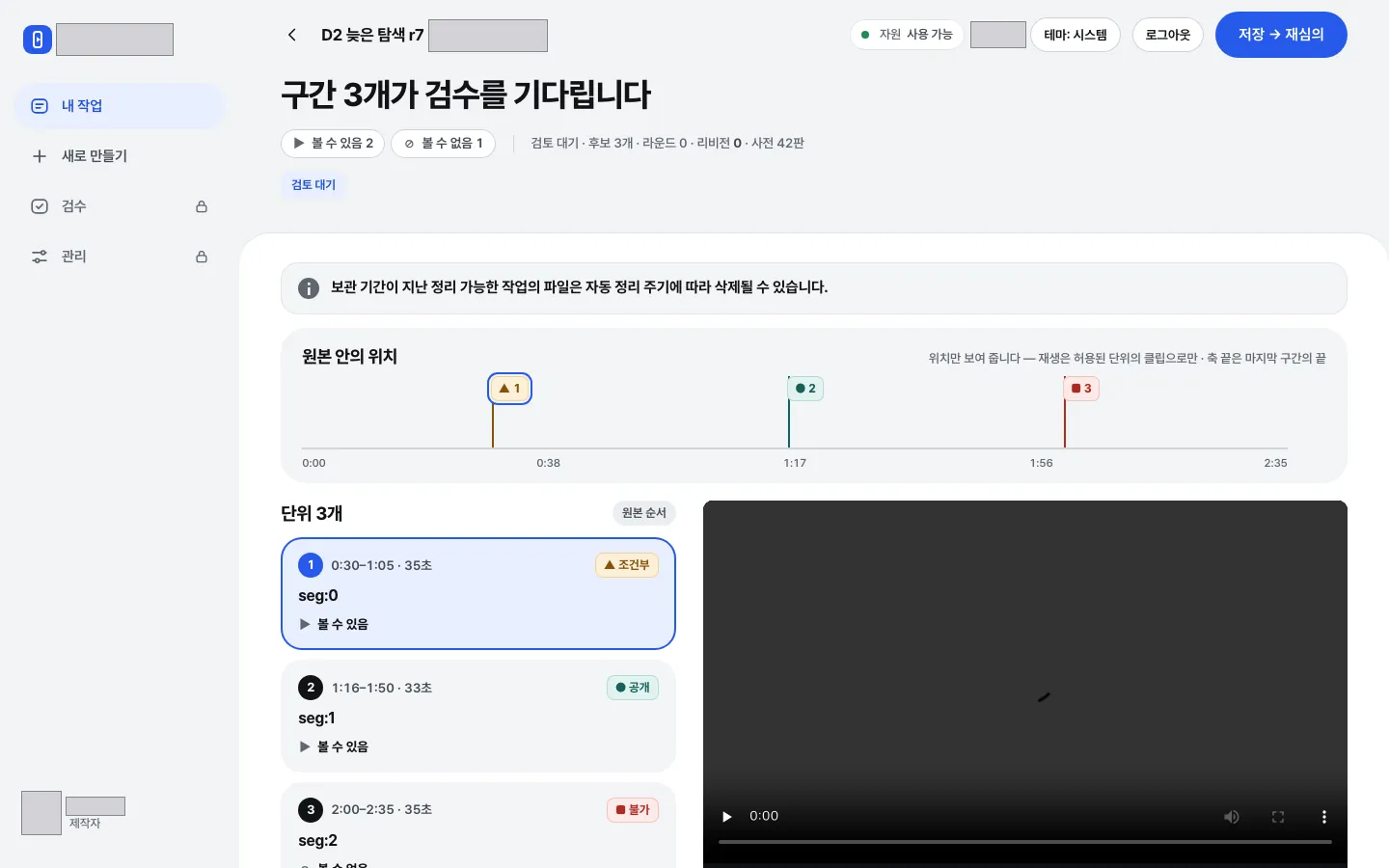Click 볼 수 있음 play label under seg:0

(334, 625)
